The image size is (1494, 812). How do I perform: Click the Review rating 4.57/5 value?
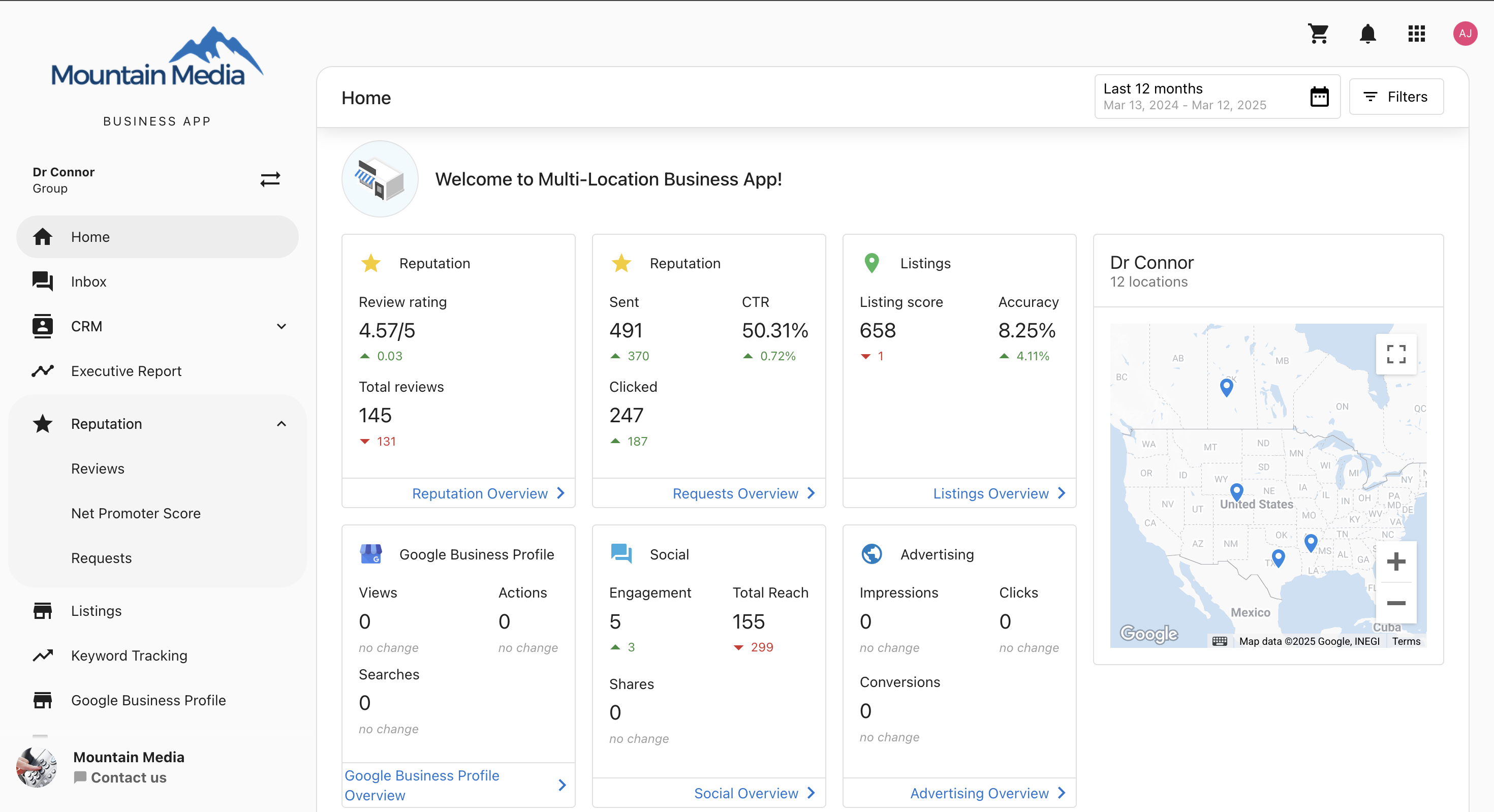pos(387,331)
